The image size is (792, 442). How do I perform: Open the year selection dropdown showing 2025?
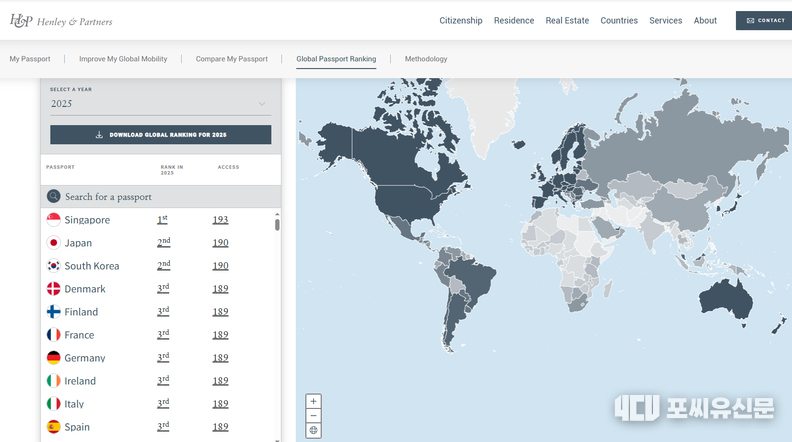(x=161, y=104)
